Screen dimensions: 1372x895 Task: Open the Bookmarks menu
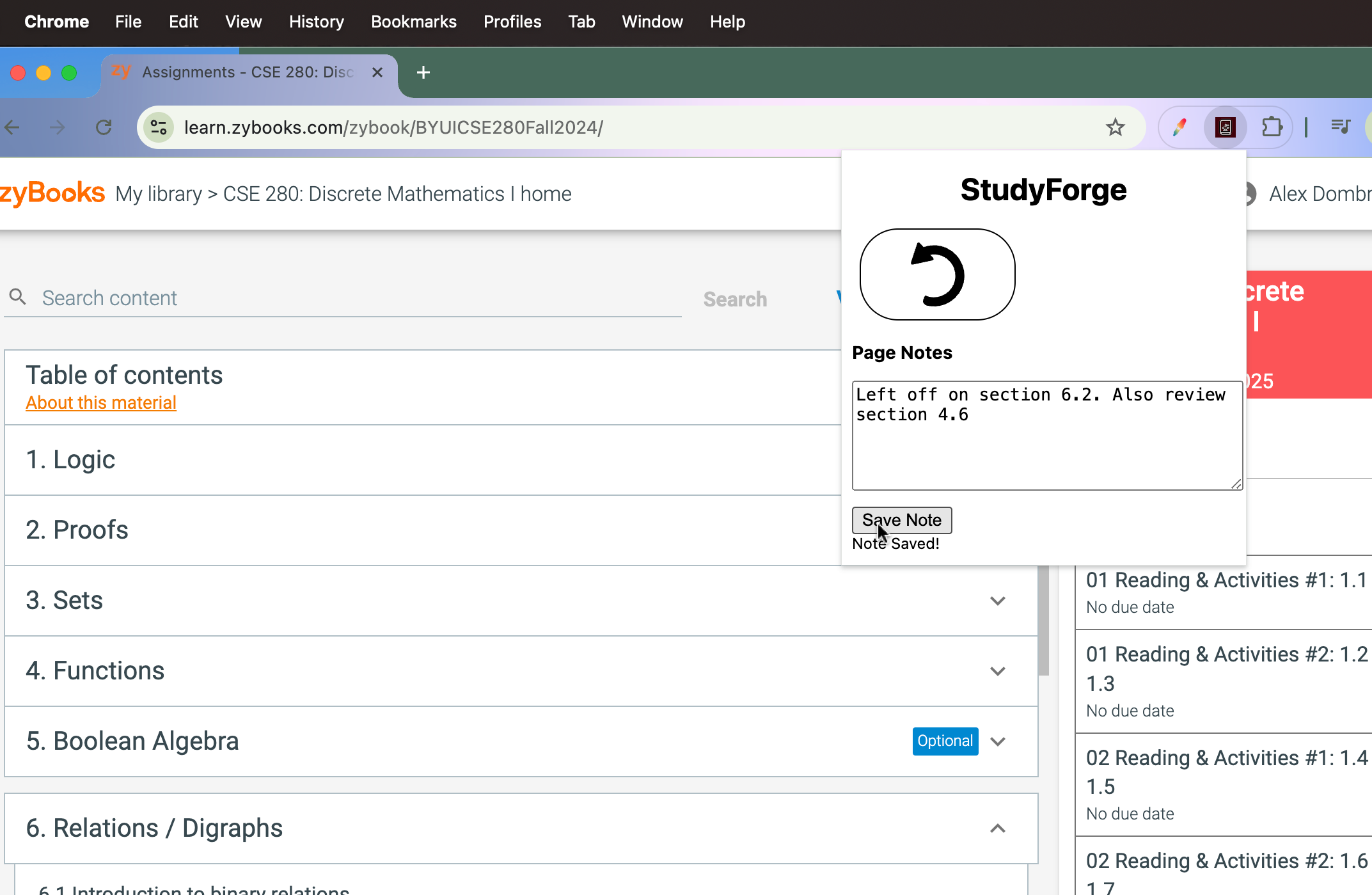point(413,21)
